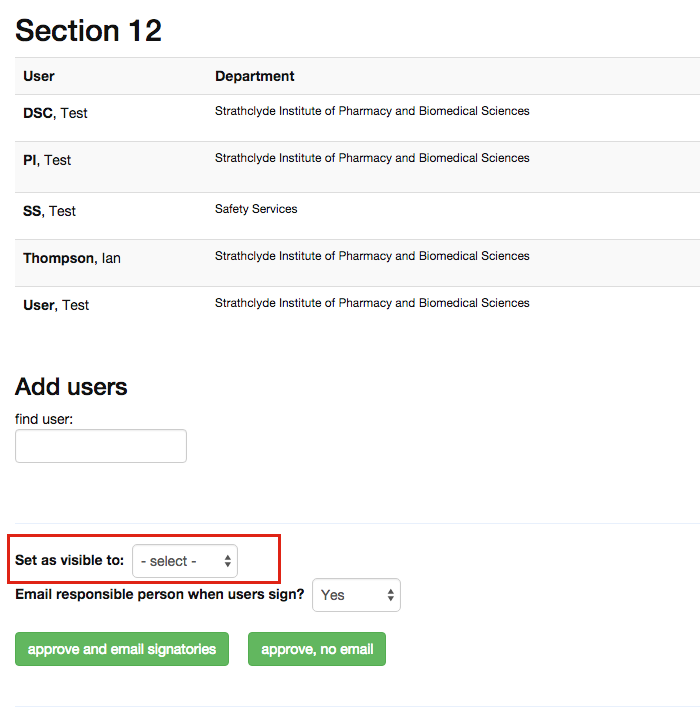Open the email responsible person 'Yes' dropdown
Screen dimensions: 700x713
pos(357,595)
